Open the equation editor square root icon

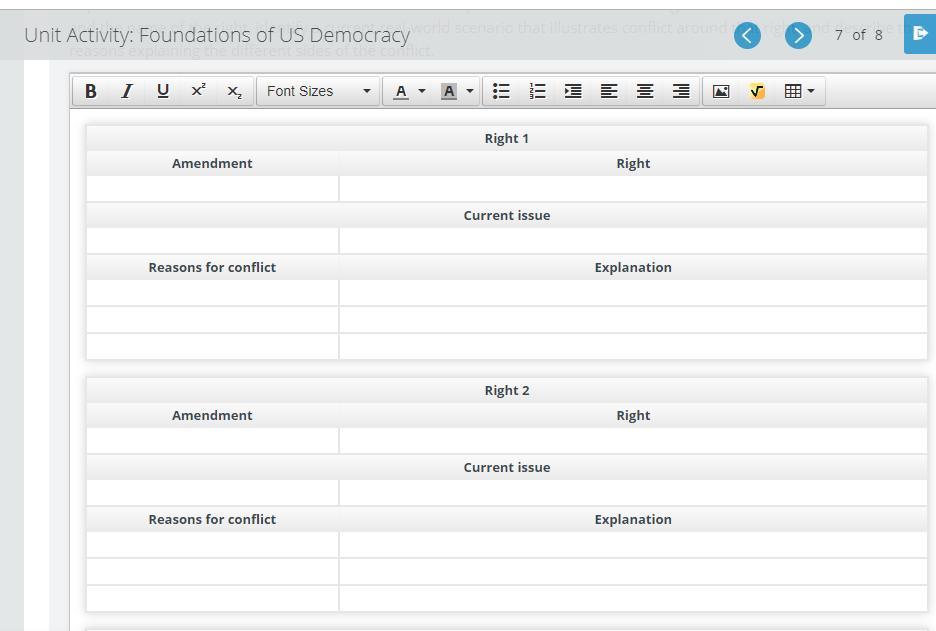[x=757, y=91]
